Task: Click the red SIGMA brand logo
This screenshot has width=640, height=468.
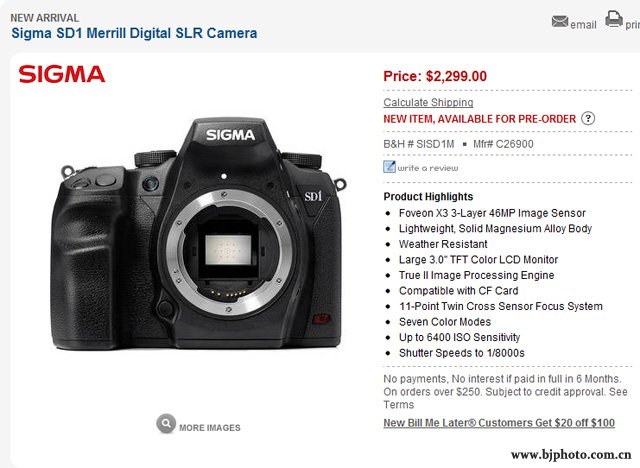Action: coord(62,74)
